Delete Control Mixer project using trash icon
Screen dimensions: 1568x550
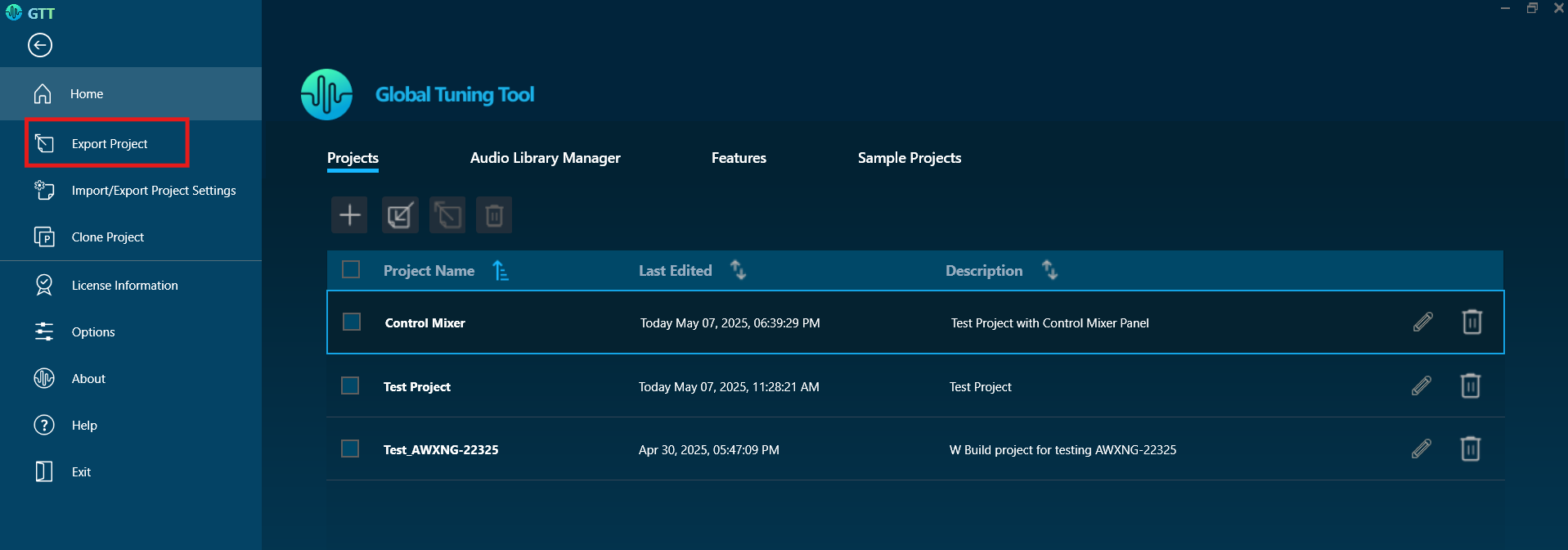coord(1471,322)
